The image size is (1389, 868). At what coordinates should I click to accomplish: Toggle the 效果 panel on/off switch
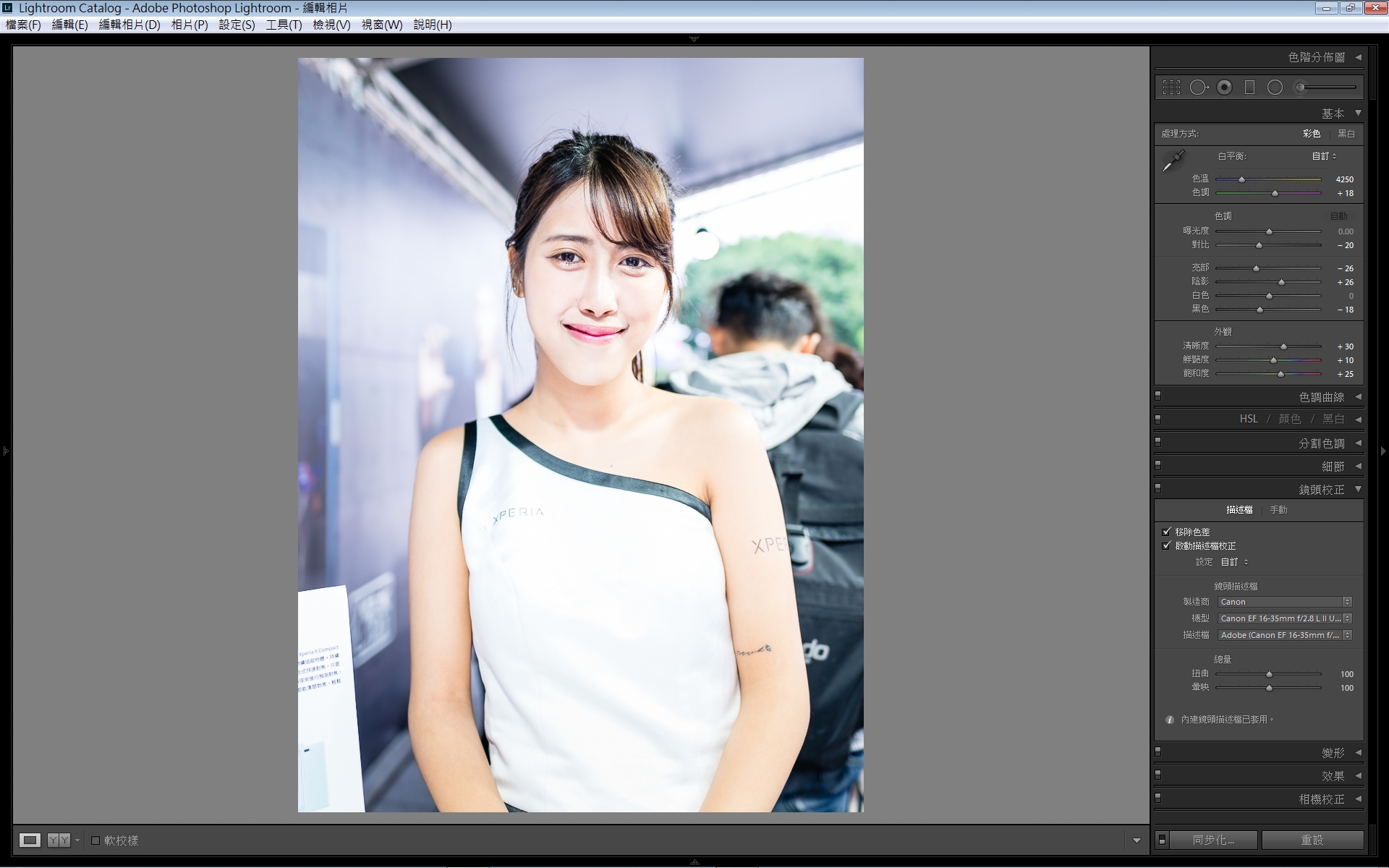click(x=1158, y=775)
